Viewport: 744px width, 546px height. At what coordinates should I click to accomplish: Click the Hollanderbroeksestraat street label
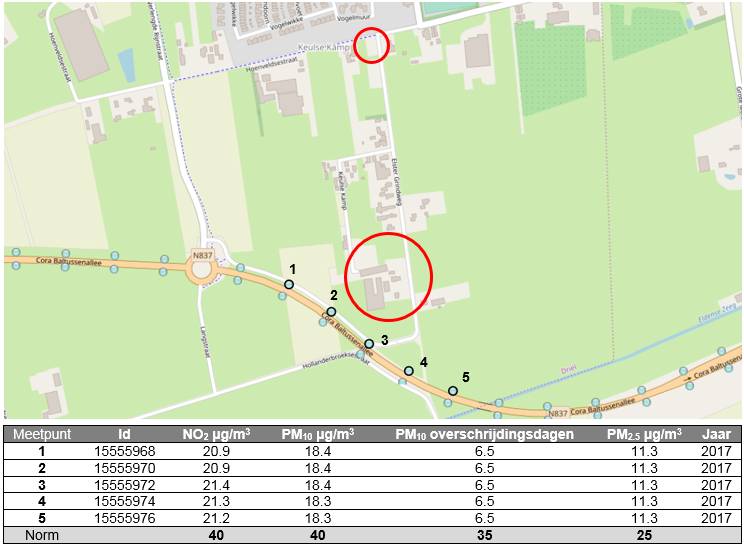[x=336, y=361]
